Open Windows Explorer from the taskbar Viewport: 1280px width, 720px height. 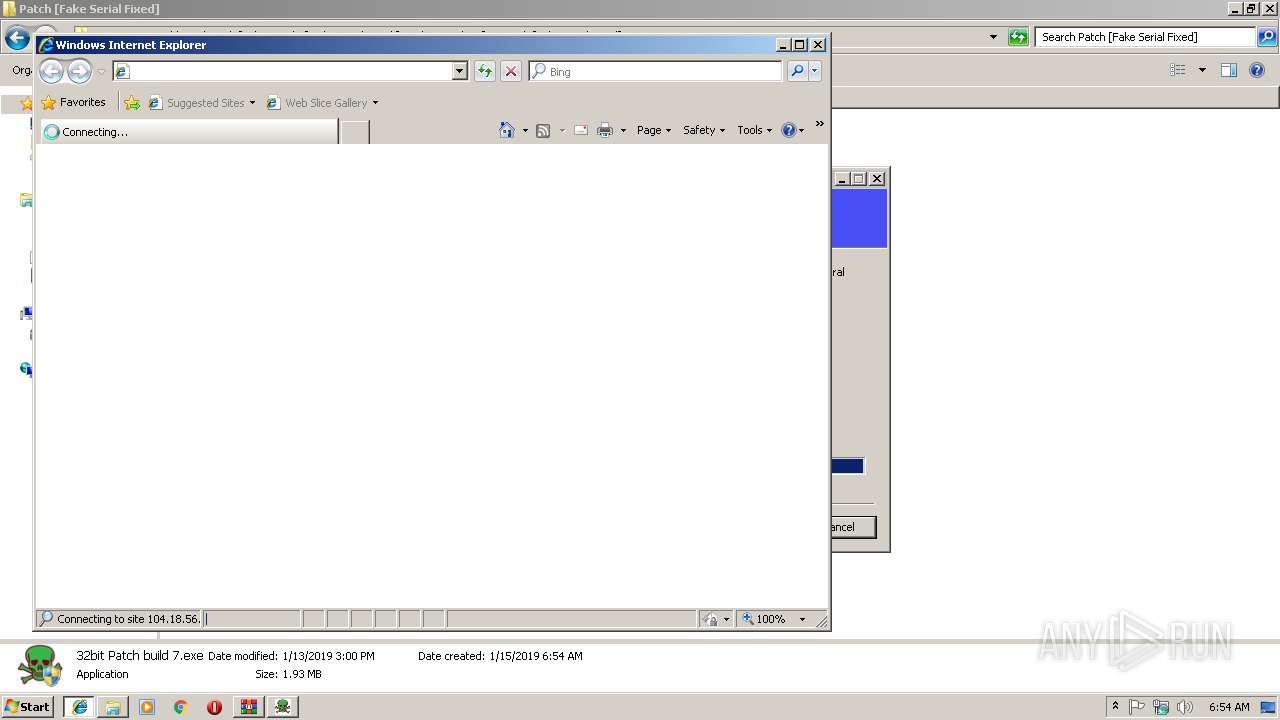[113, 707]
